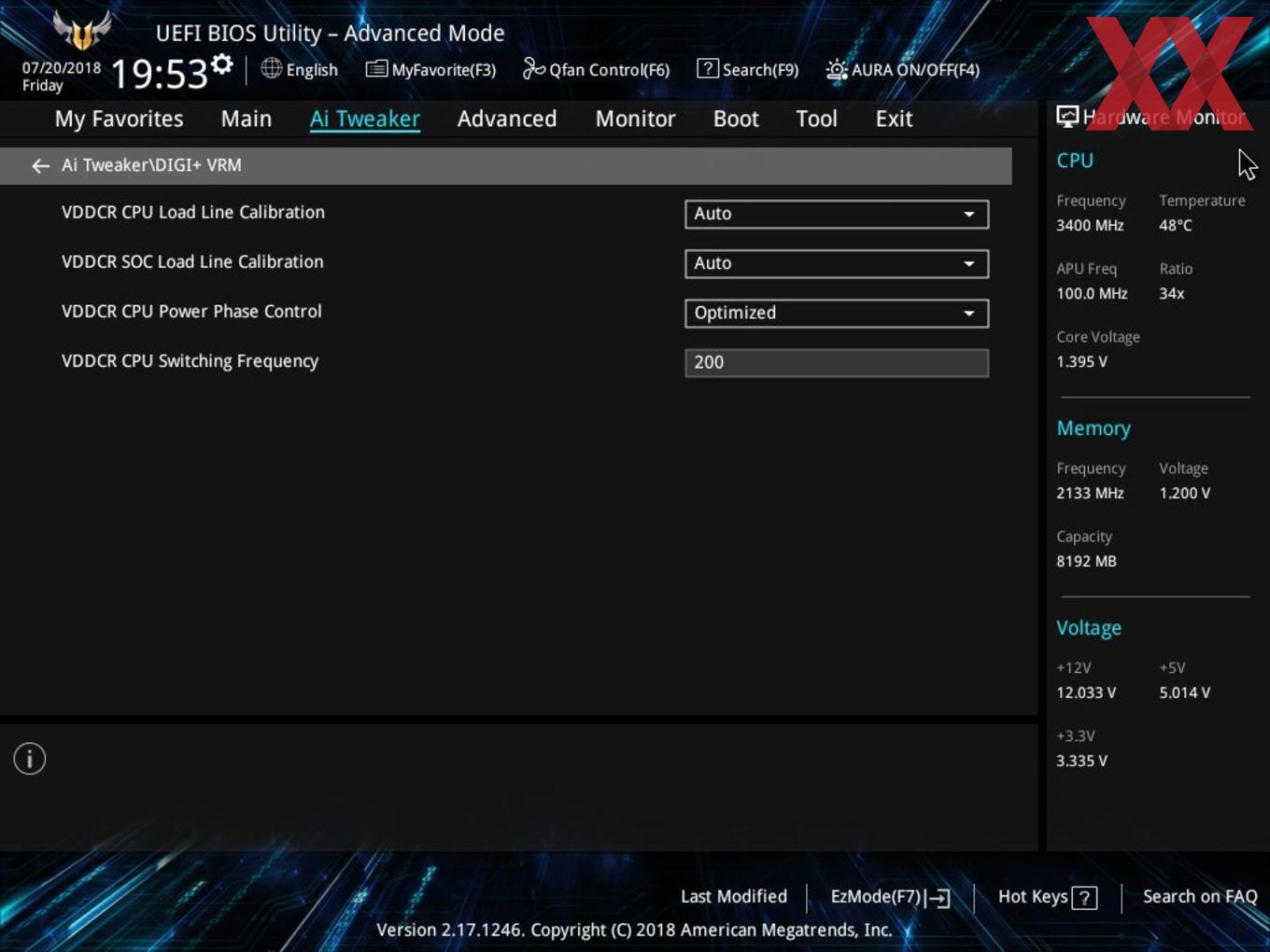Open the My Favorites tab
This screenshot has height=952, width=1270.
tap(119, 119)
